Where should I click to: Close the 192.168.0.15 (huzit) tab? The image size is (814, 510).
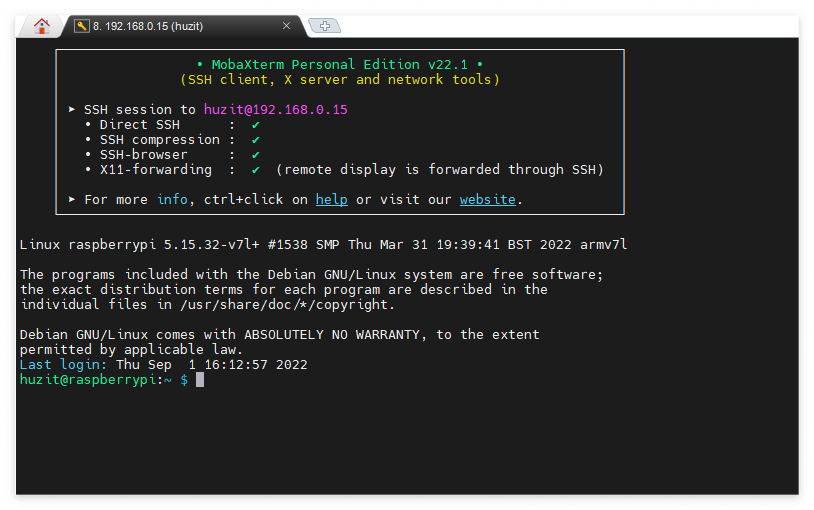286,25
